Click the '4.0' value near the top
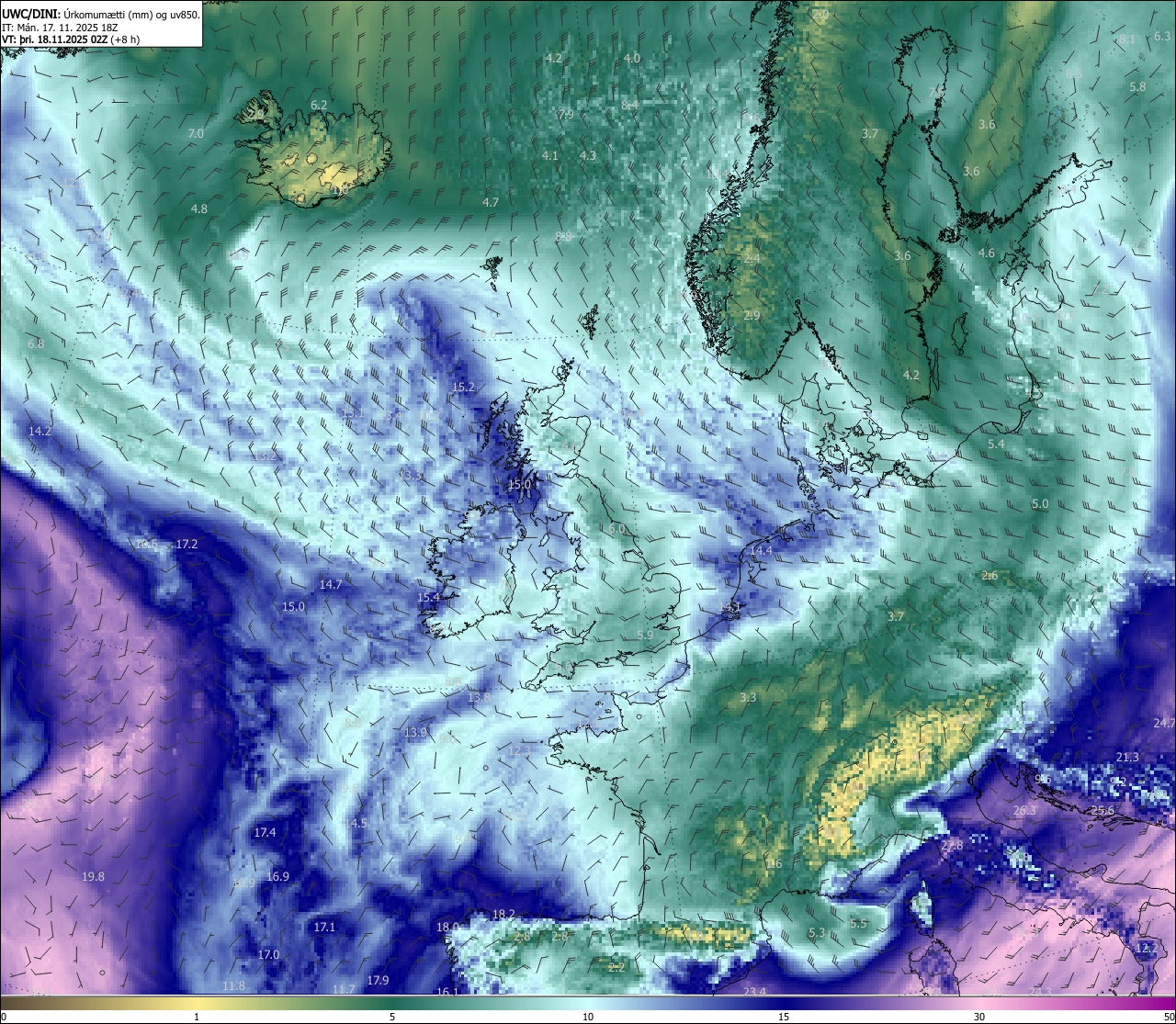The height and width of the screenshot is (1024, 1176). click(x=632, y=59)
